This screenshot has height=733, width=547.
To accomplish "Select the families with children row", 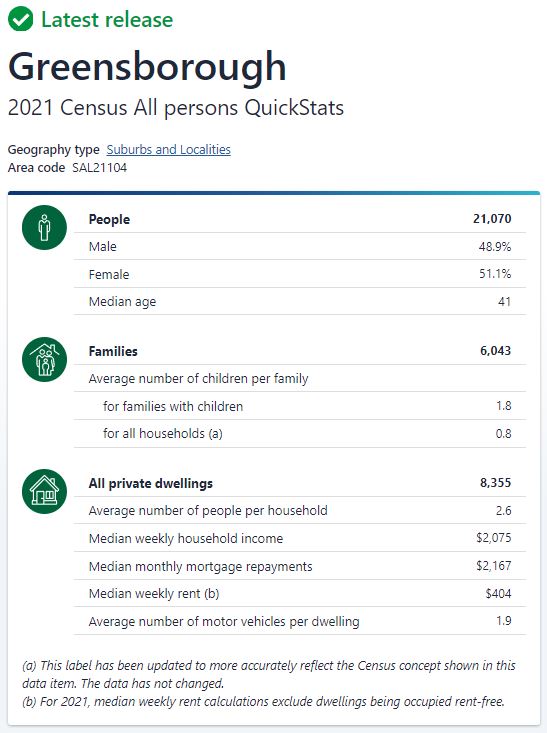I will (x=300, y=406).
